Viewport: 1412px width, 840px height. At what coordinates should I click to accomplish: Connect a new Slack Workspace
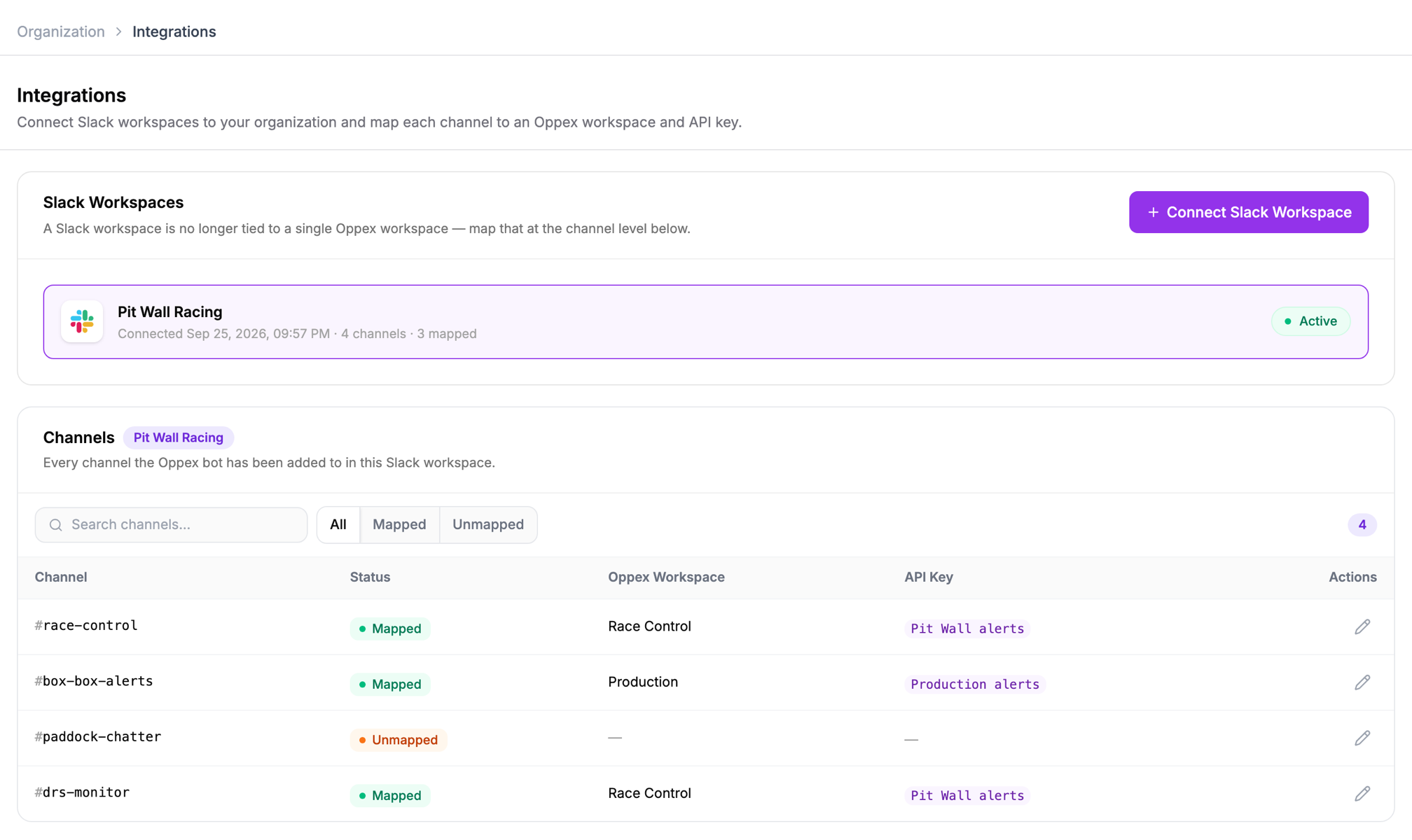tap(1248, 212)
